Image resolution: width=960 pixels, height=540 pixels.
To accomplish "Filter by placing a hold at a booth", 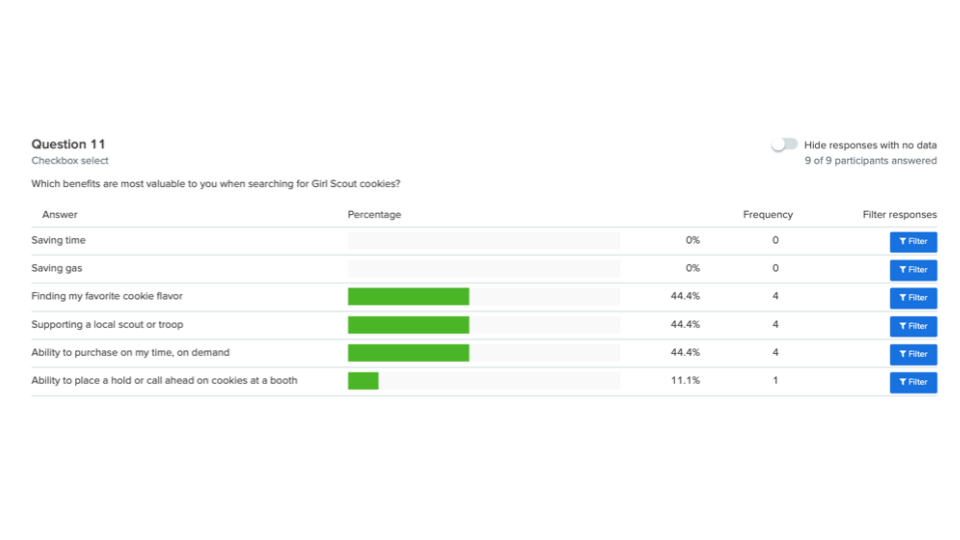I will 913,382.
